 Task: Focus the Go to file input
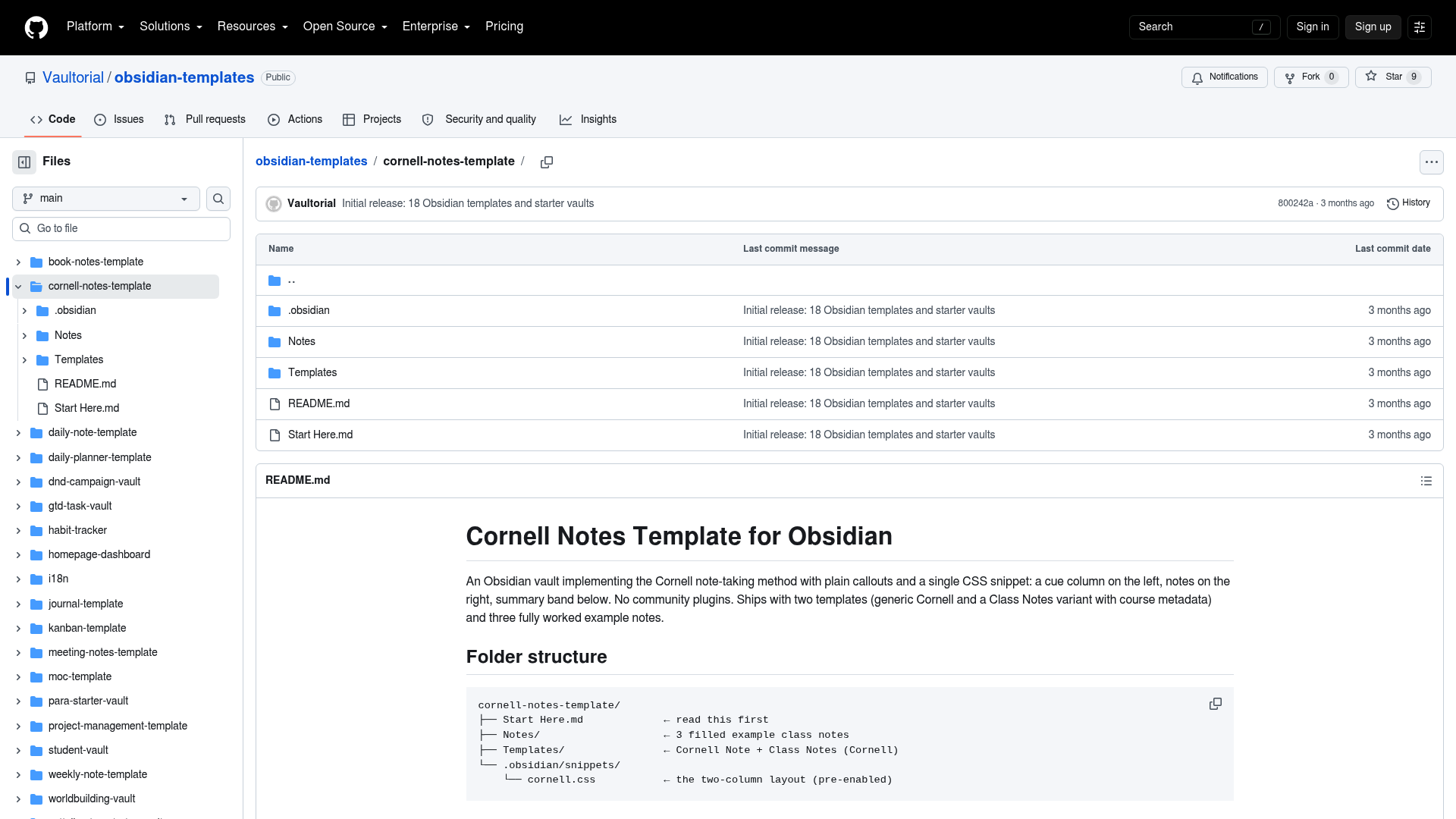[x=121, y=229]
